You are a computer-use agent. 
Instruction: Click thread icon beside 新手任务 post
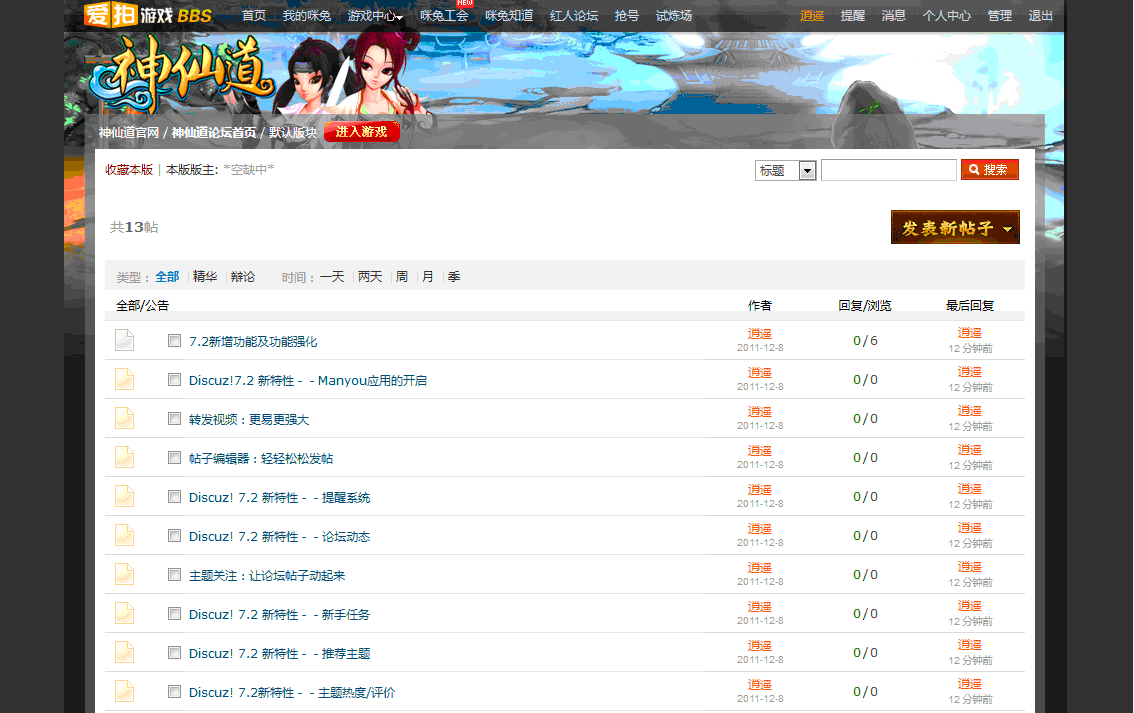[124, 613]
